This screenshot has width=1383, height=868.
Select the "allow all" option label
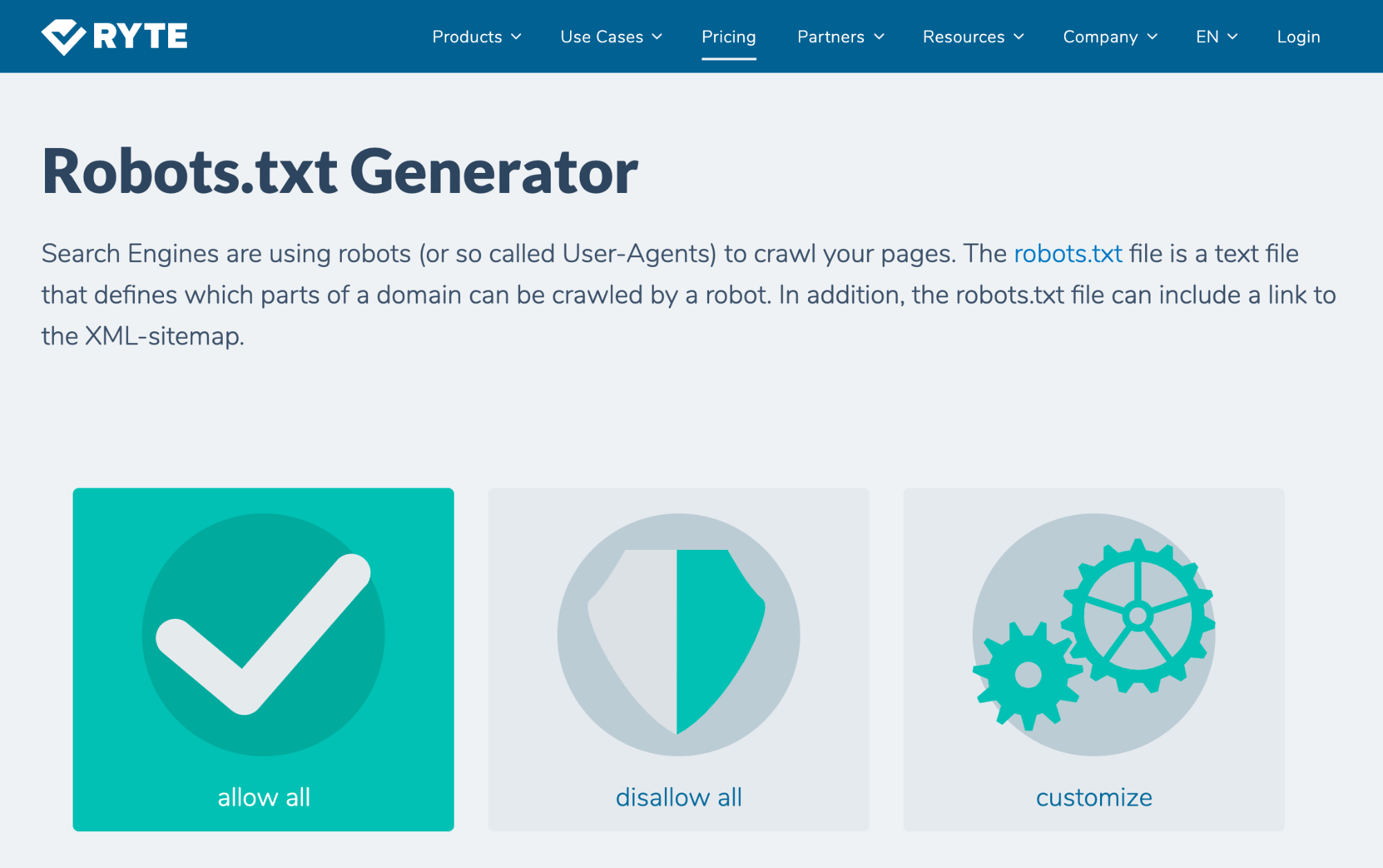264,797
